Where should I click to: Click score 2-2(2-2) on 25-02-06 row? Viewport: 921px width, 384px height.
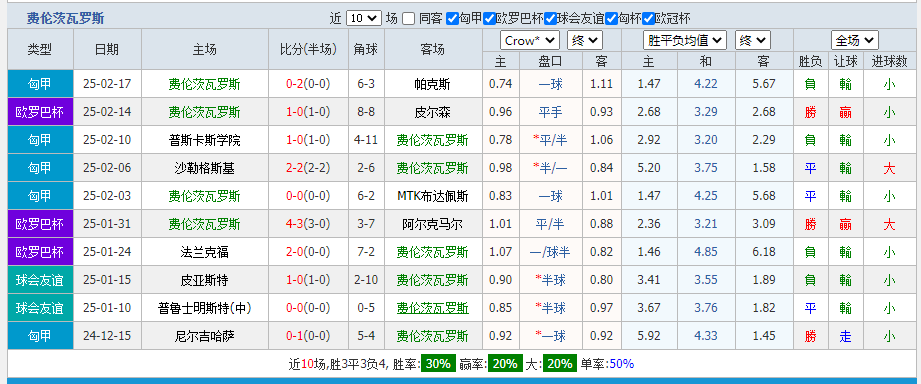[x=308, y=169]
